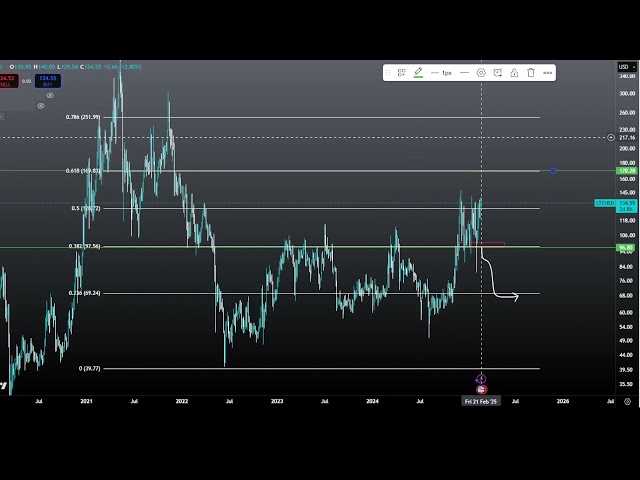640x480 pixels.
Task: Open the USD currency dropdown
Action: (625, 67)
